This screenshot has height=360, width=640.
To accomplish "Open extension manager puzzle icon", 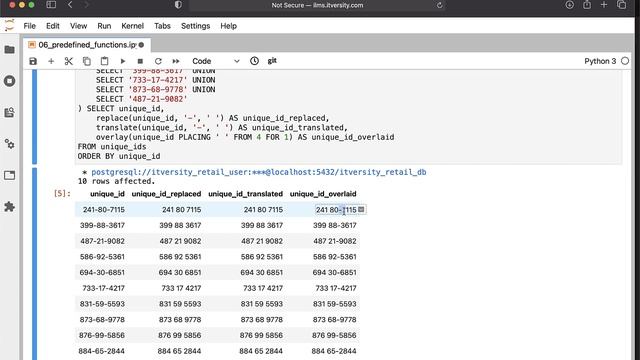I will pos(9,207).
